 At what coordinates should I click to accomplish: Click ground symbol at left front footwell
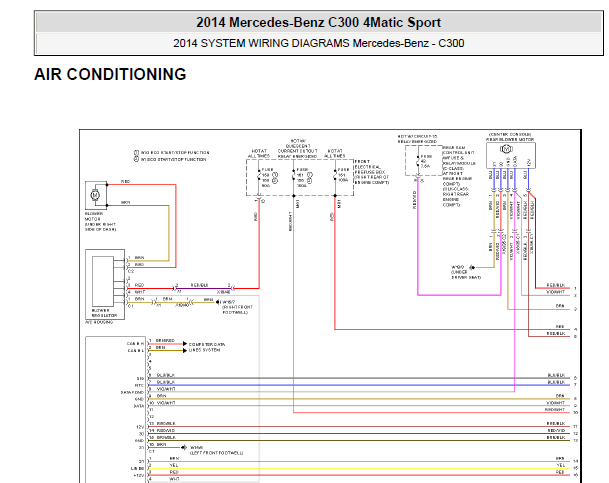[x=184, y=448]
